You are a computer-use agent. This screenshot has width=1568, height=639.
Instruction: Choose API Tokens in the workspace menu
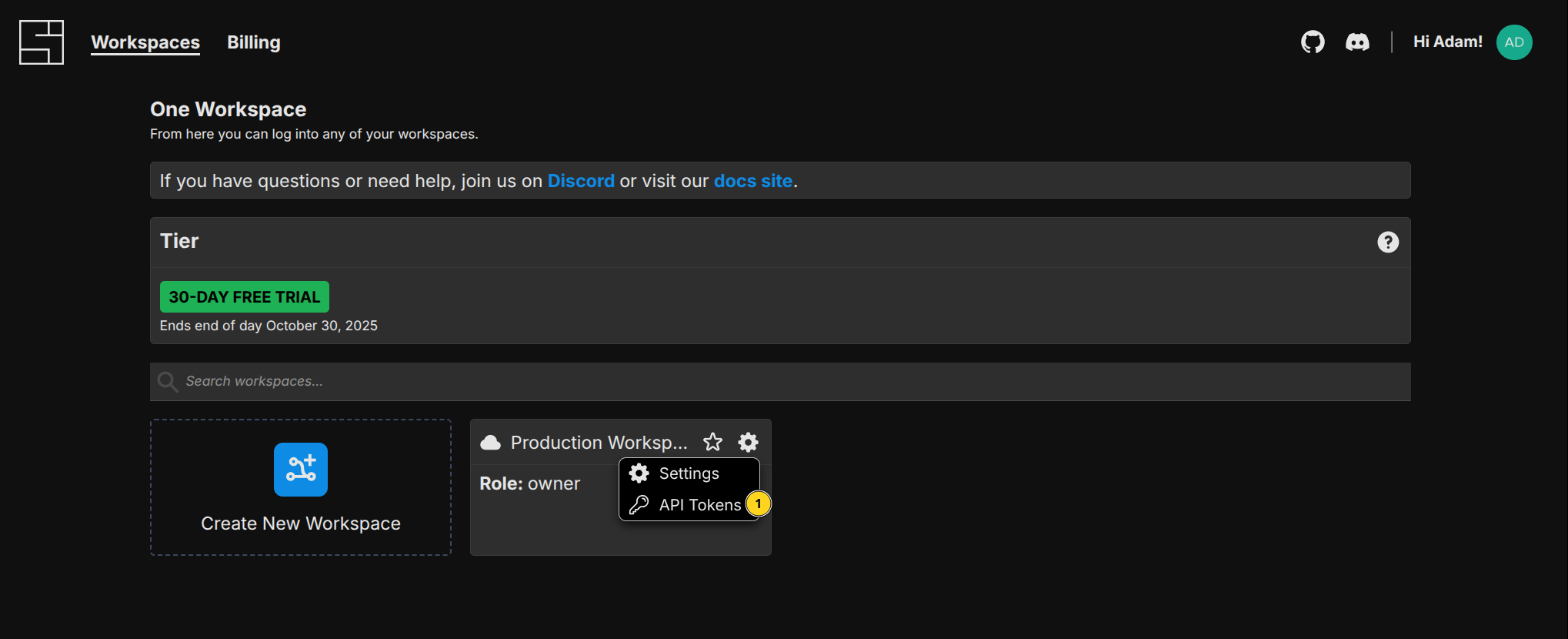[699, 505]
